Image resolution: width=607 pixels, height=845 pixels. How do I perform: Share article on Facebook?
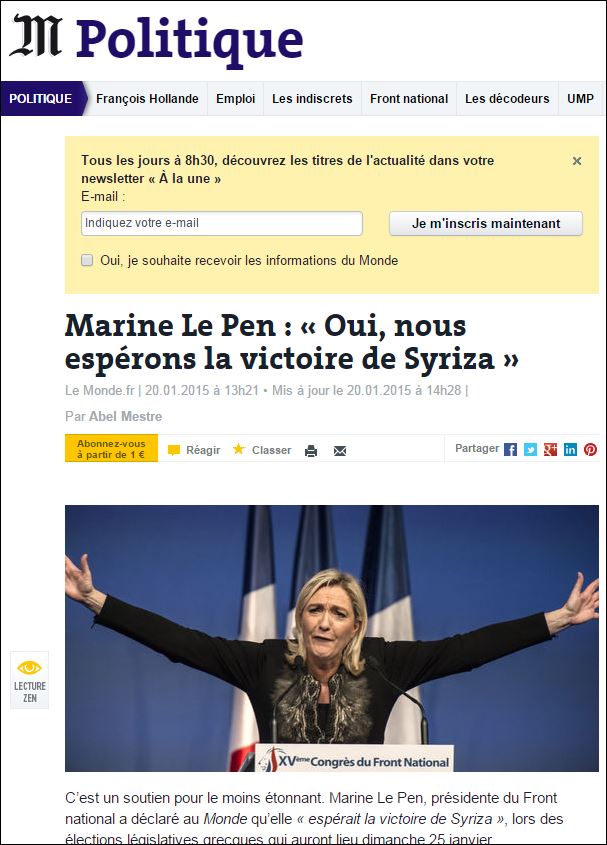[x=510, y=449]
